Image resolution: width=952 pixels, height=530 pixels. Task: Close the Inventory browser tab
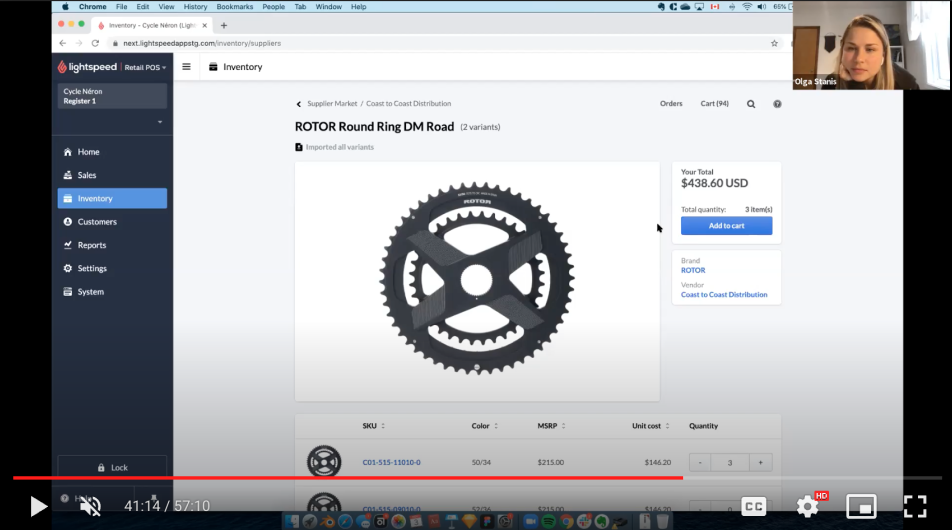pyautogui.click(x=205, y=25)
